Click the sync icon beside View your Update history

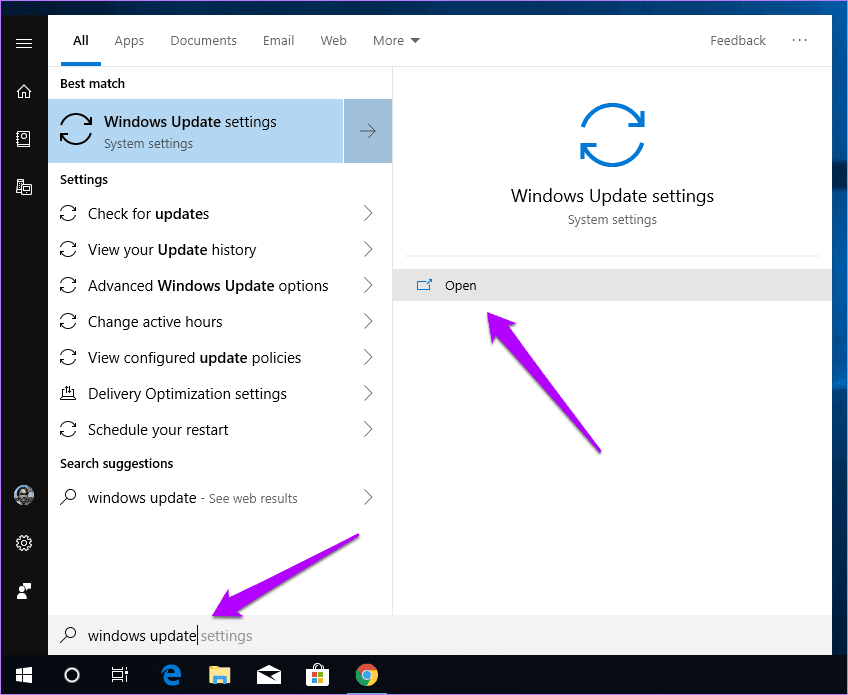click(68, 249)
